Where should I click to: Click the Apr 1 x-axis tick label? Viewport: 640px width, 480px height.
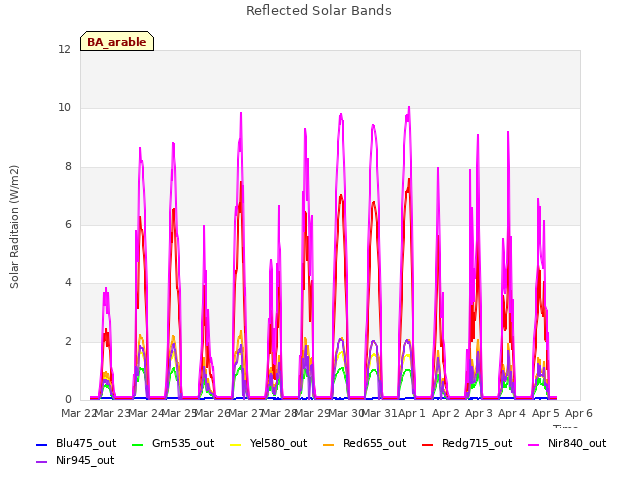412,413
